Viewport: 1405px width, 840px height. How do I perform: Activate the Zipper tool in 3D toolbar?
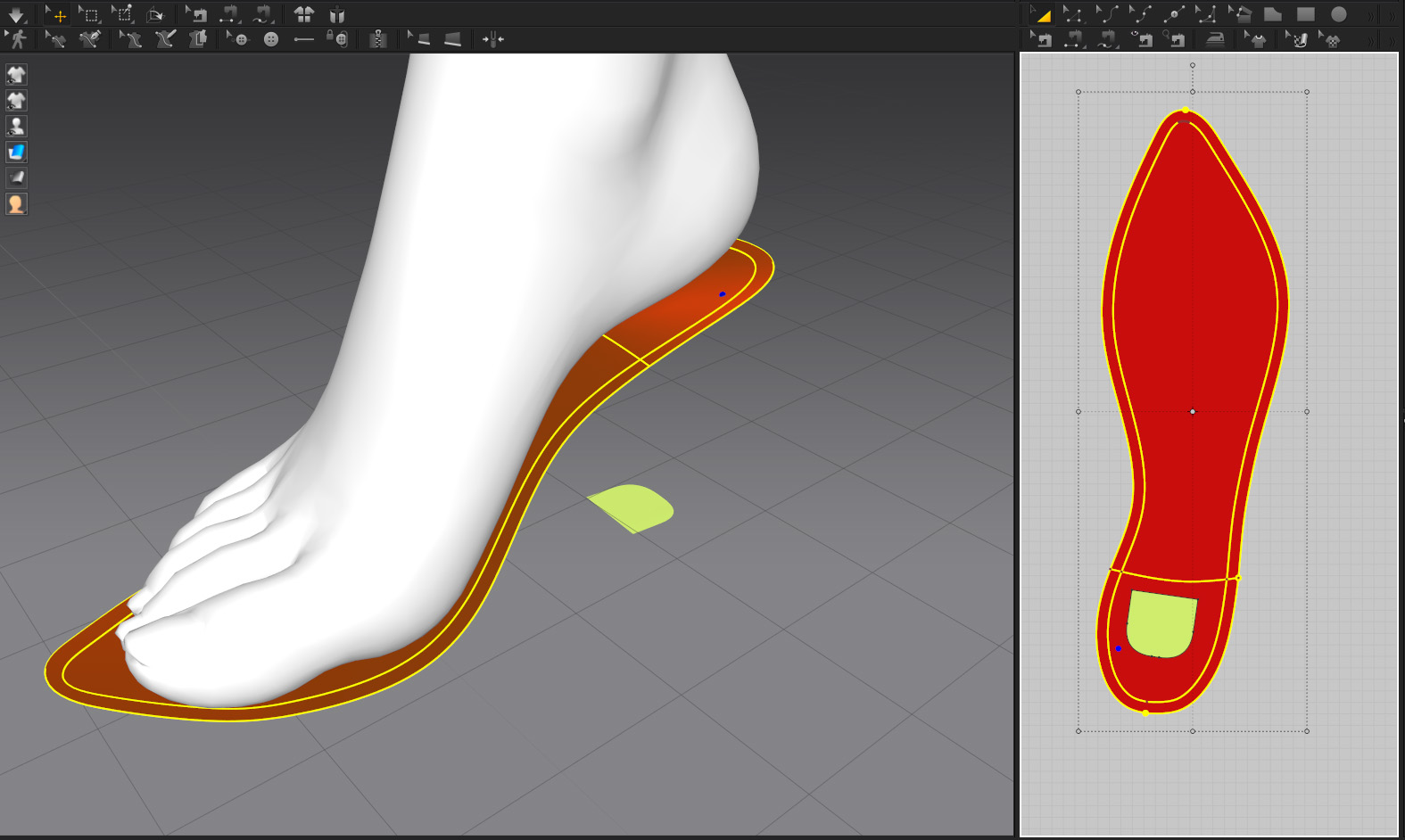pyautogui.click(x=378, y=39)
